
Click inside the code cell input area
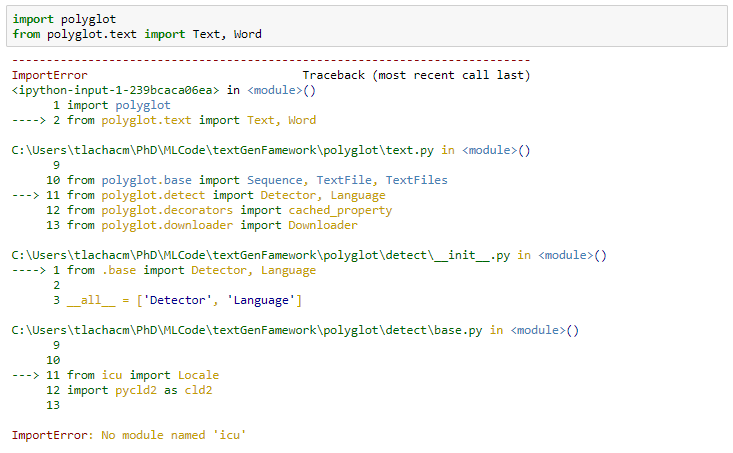click(366, 26)
